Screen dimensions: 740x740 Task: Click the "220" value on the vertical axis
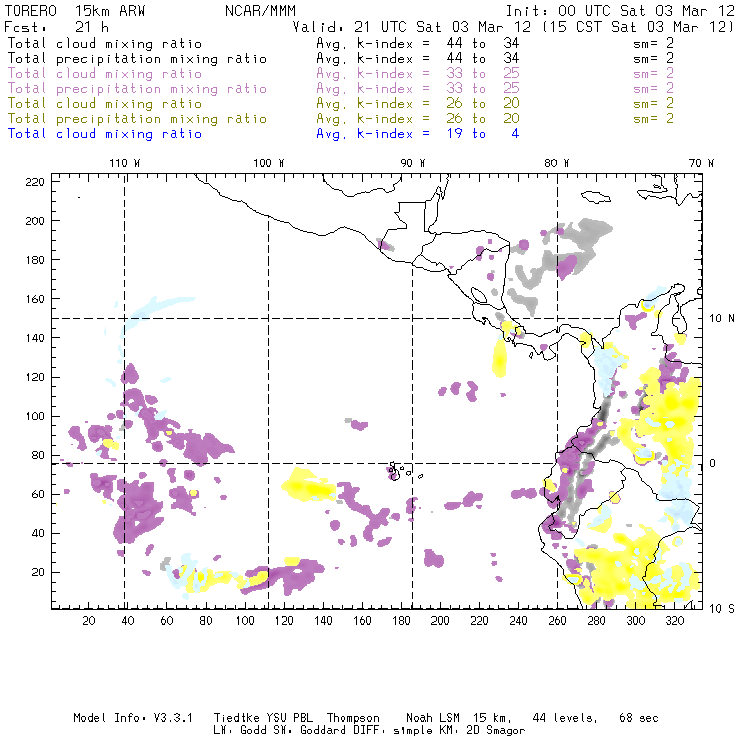35,182
